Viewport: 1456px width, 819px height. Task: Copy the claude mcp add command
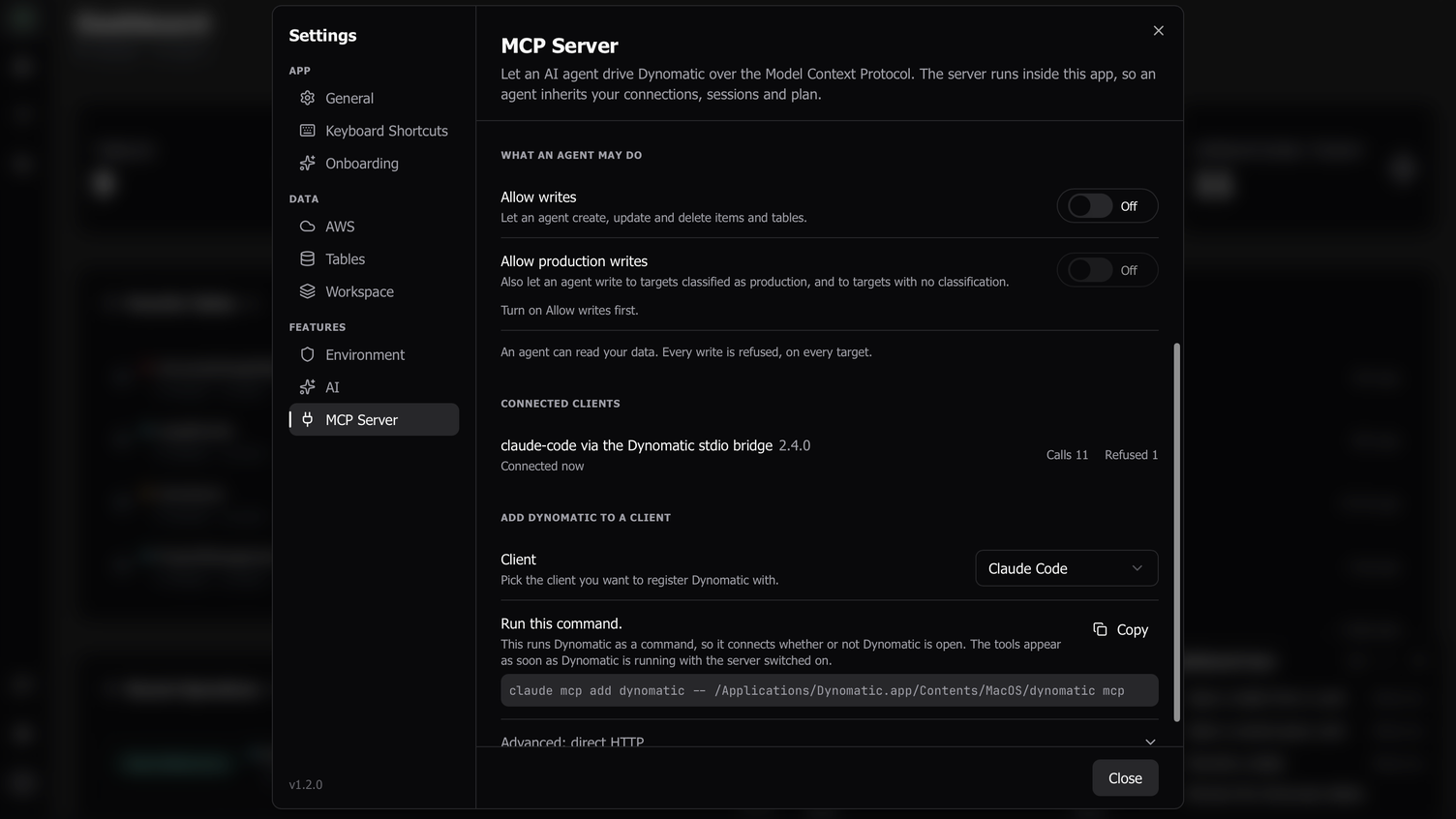tap(1120, 629)
